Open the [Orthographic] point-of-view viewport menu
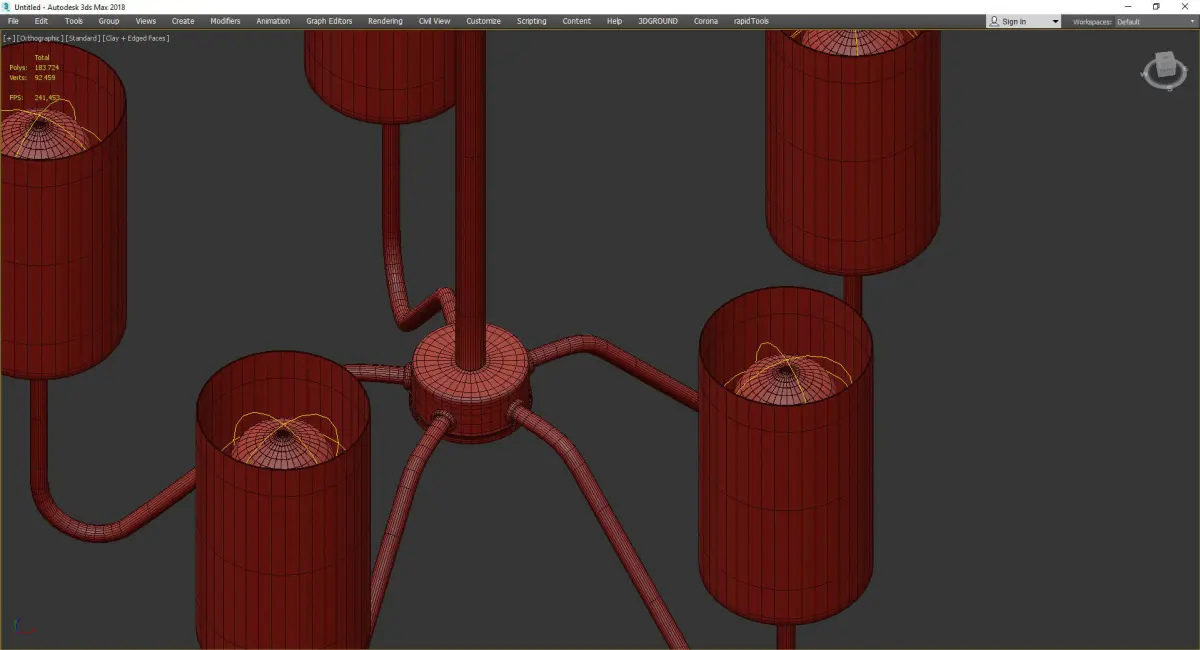This screenshot has width=1200, height=650. (39, 38)
